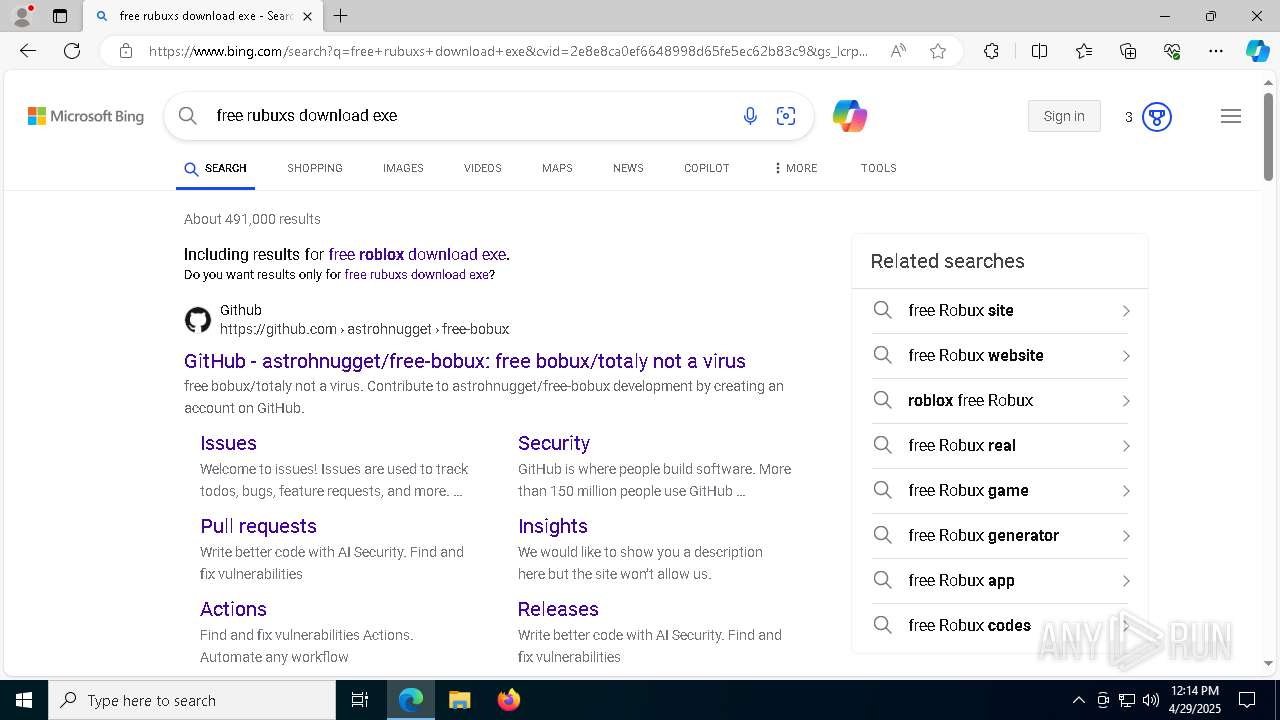Open the free roblox download exe link
This screenshot has height=720, width=1280.
[x=417, y=254]
